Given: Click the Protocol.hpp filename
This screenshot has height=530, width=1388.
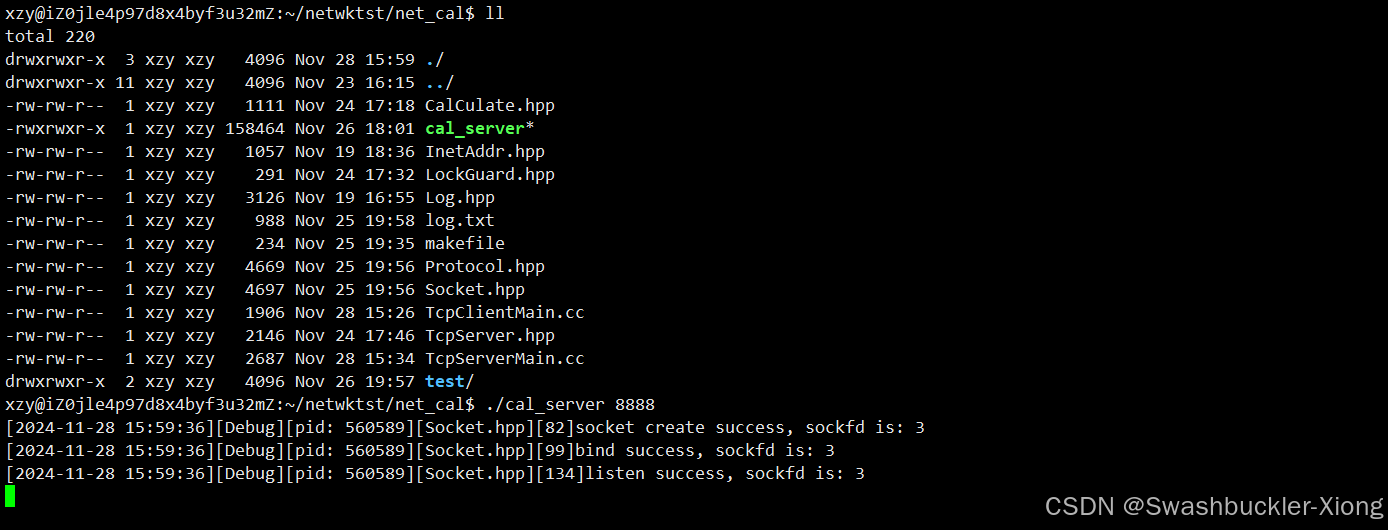Looking at the screenshot, I should (x=484, y=267).
